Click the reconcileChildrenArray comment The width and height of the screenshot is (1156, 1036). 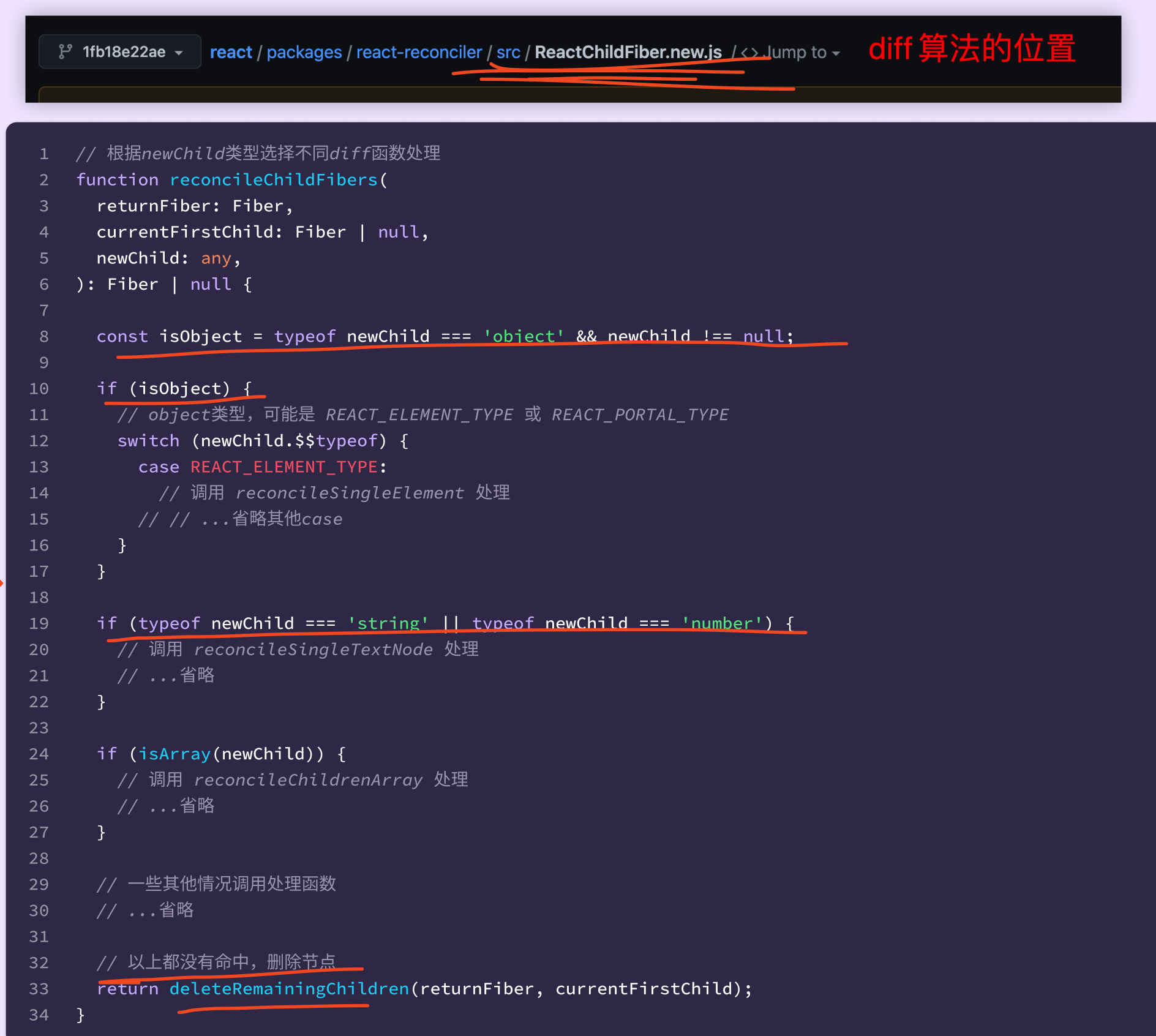pyautogui.click(x=293, y=780)
